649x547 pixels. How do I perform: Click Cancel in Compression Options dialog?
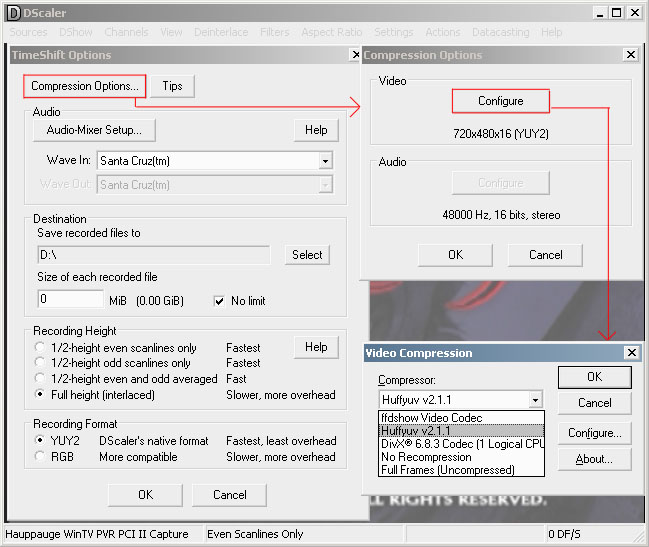545,255
